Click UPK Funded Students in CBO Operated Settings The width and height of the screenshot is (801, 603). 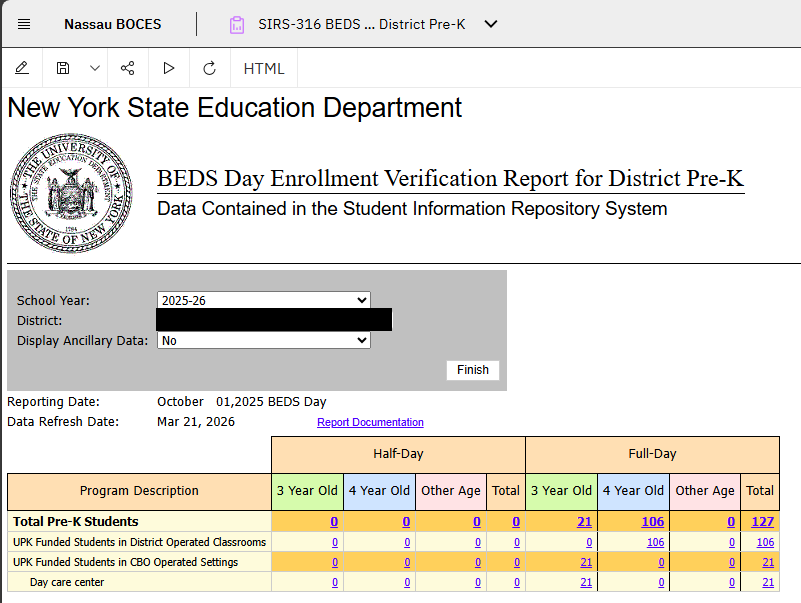click(x=125, y=562)
